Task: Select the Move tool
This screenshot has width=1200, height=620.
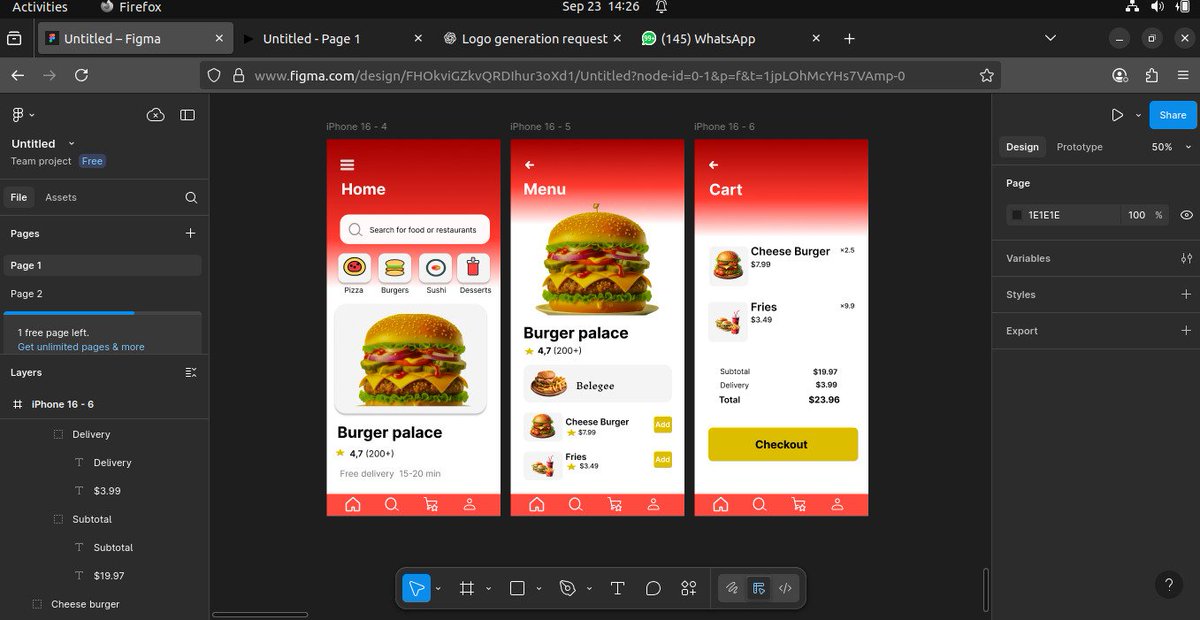Action: click(x=416, y=588)
